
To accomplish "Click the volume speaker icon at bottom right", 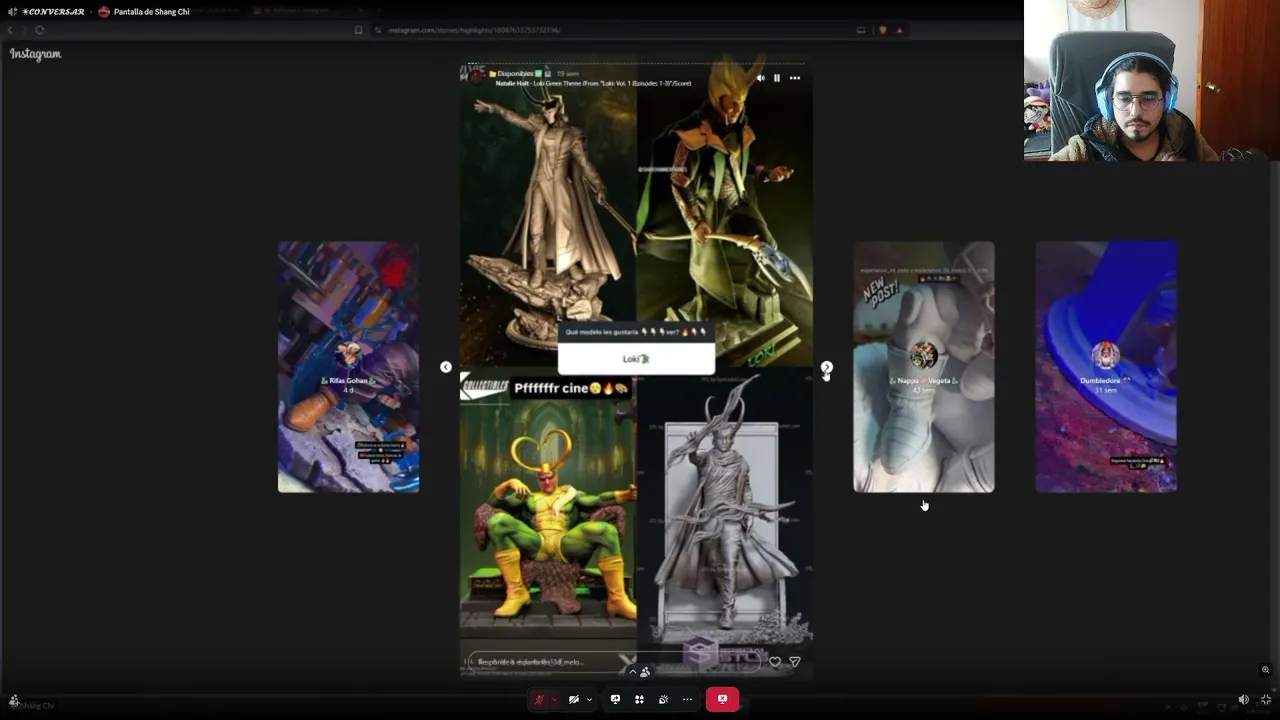I will [x=1244, y=700].
